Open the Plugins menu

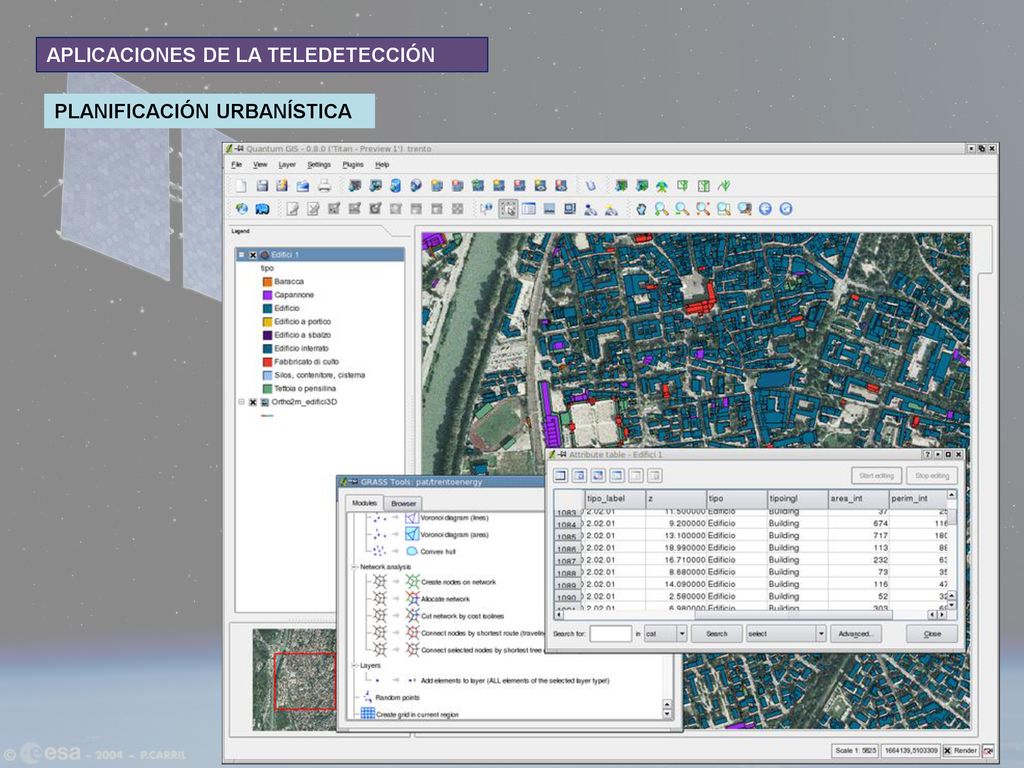pos(353,165)
